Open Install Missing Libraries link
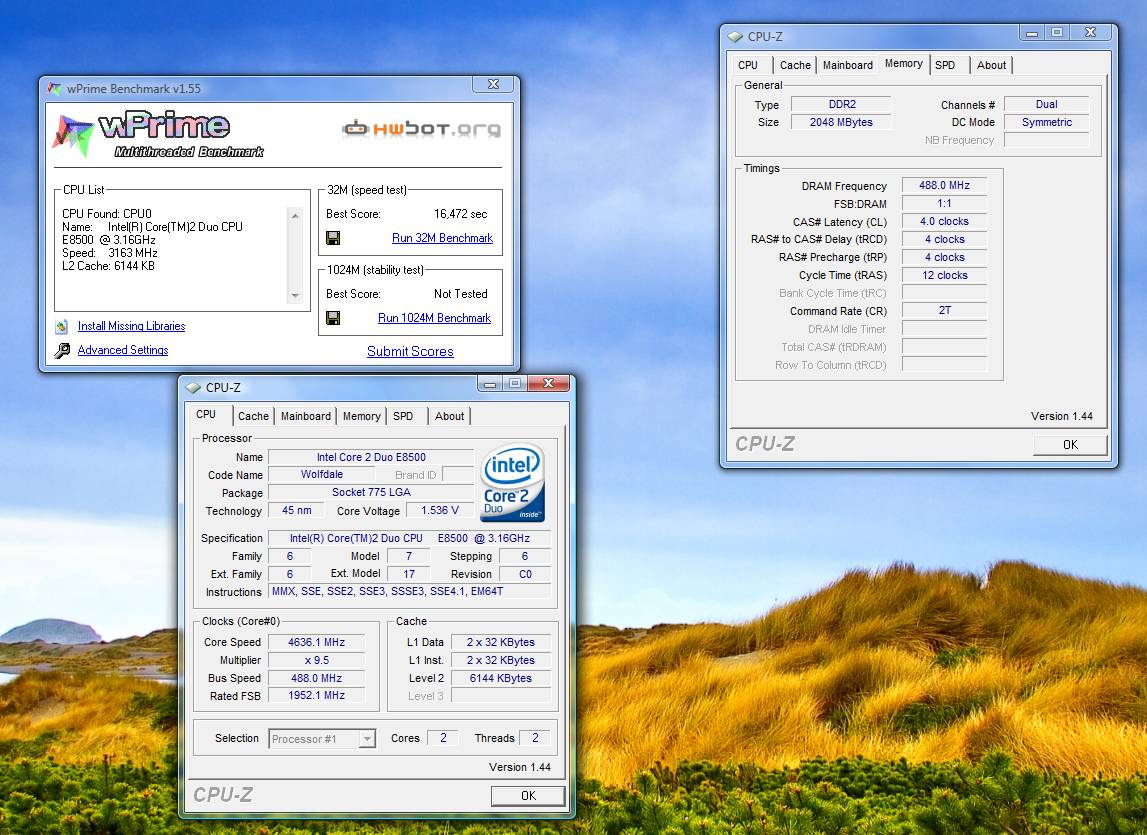 131,326
